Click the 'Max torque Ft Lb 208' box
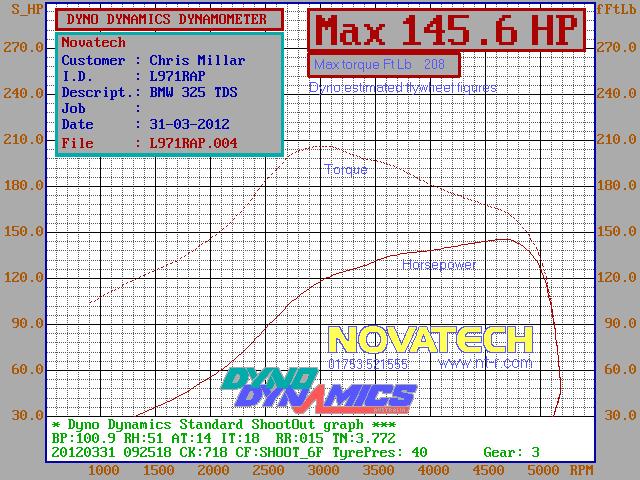640x480 pixels. point(384,64)
